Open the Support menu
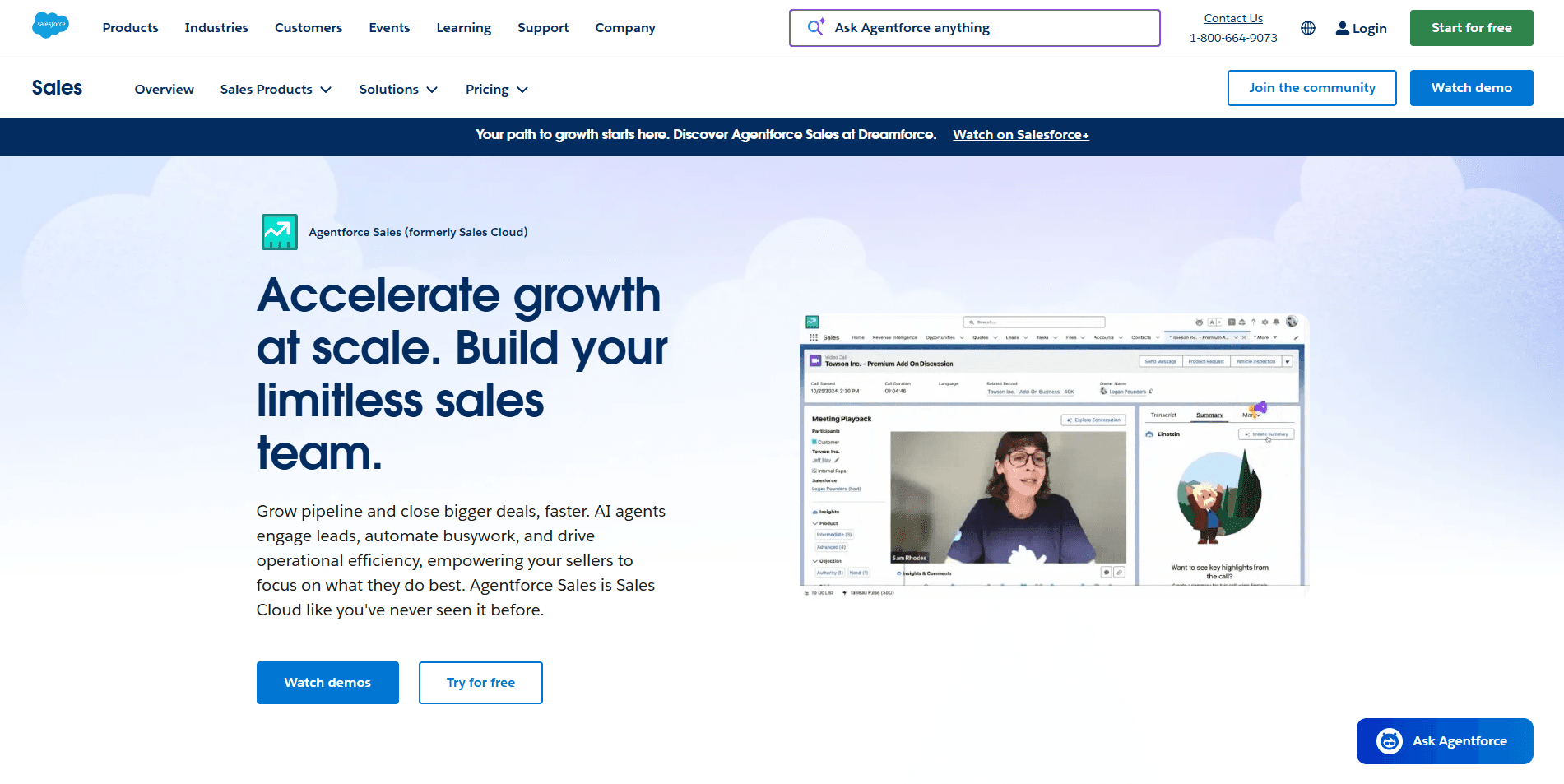The width and height of the screenshot is (1564, 784). [x=543, y=28]
